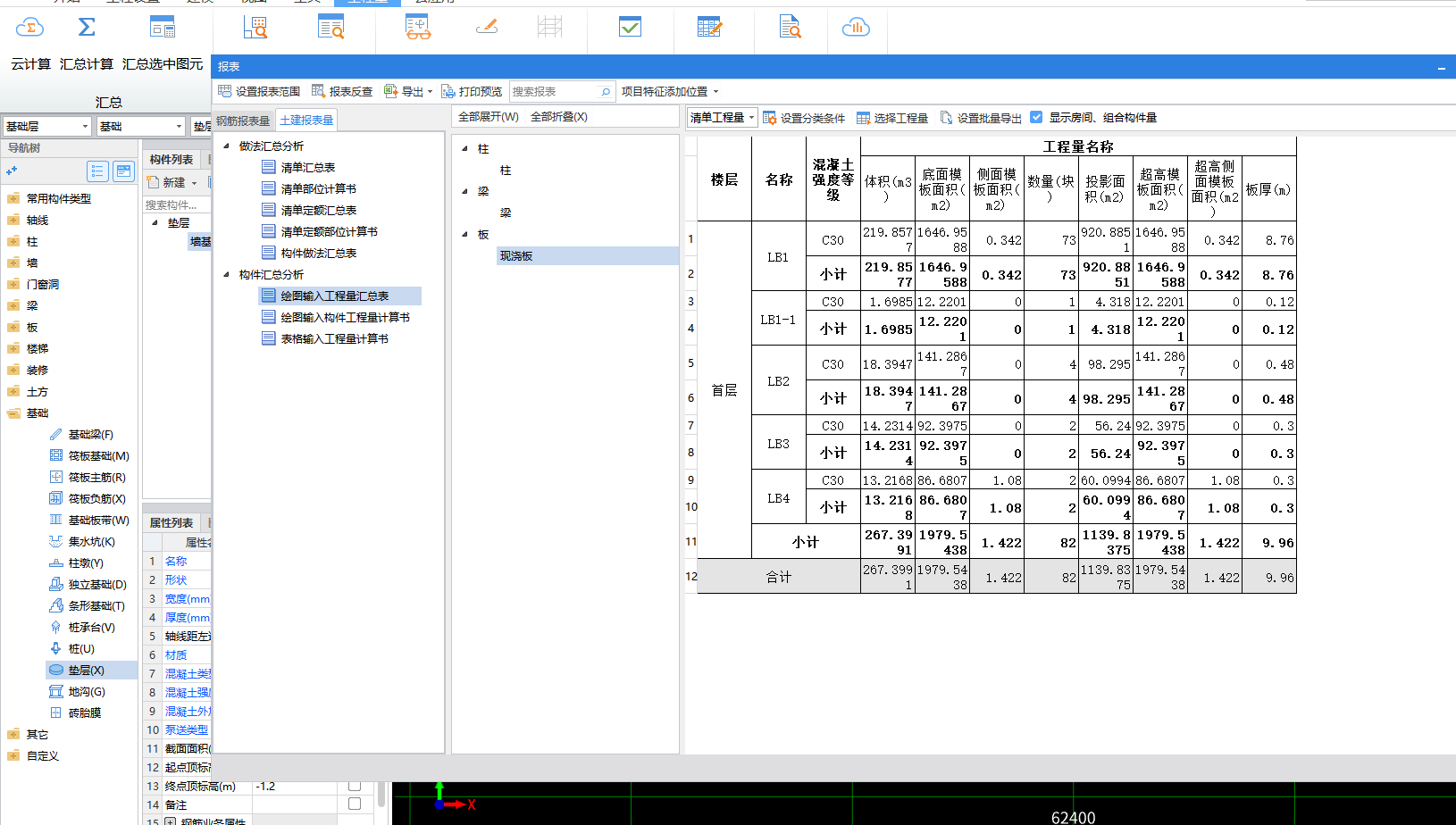Viewport: 1456px width, 825px height.
Task: Click 全部展开(W) button
Action: pos(488,117)
